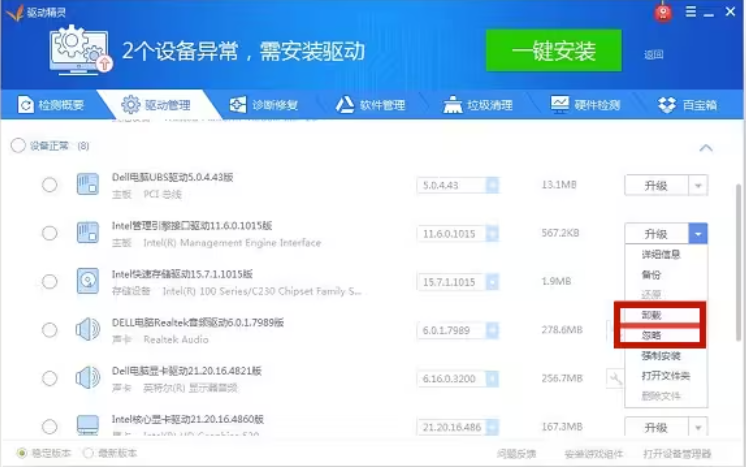Click the 垃圾清理 broom icon

point(451,105)
